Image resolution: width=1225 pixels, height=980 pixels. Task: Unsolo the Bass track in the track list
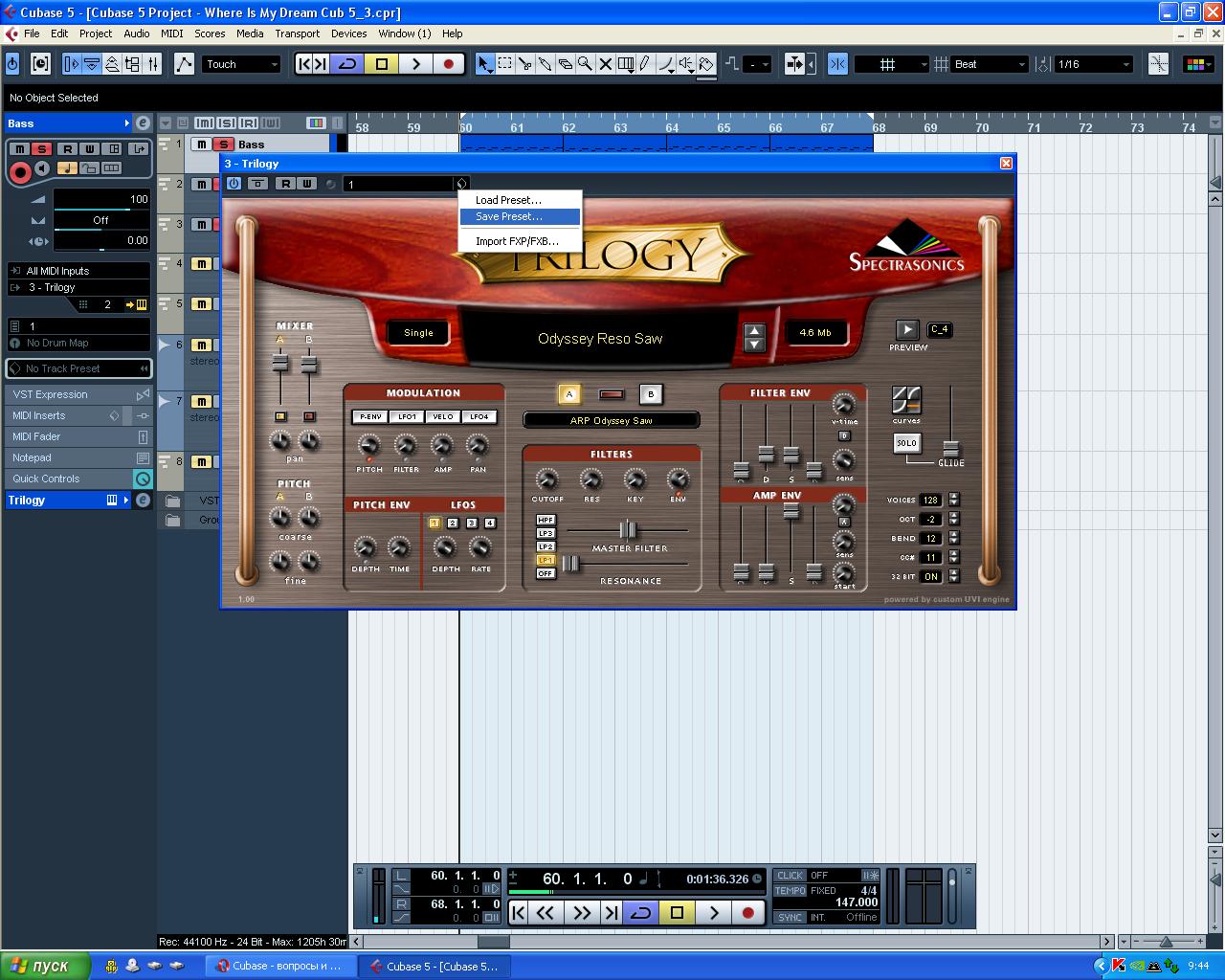coord(222,145)
